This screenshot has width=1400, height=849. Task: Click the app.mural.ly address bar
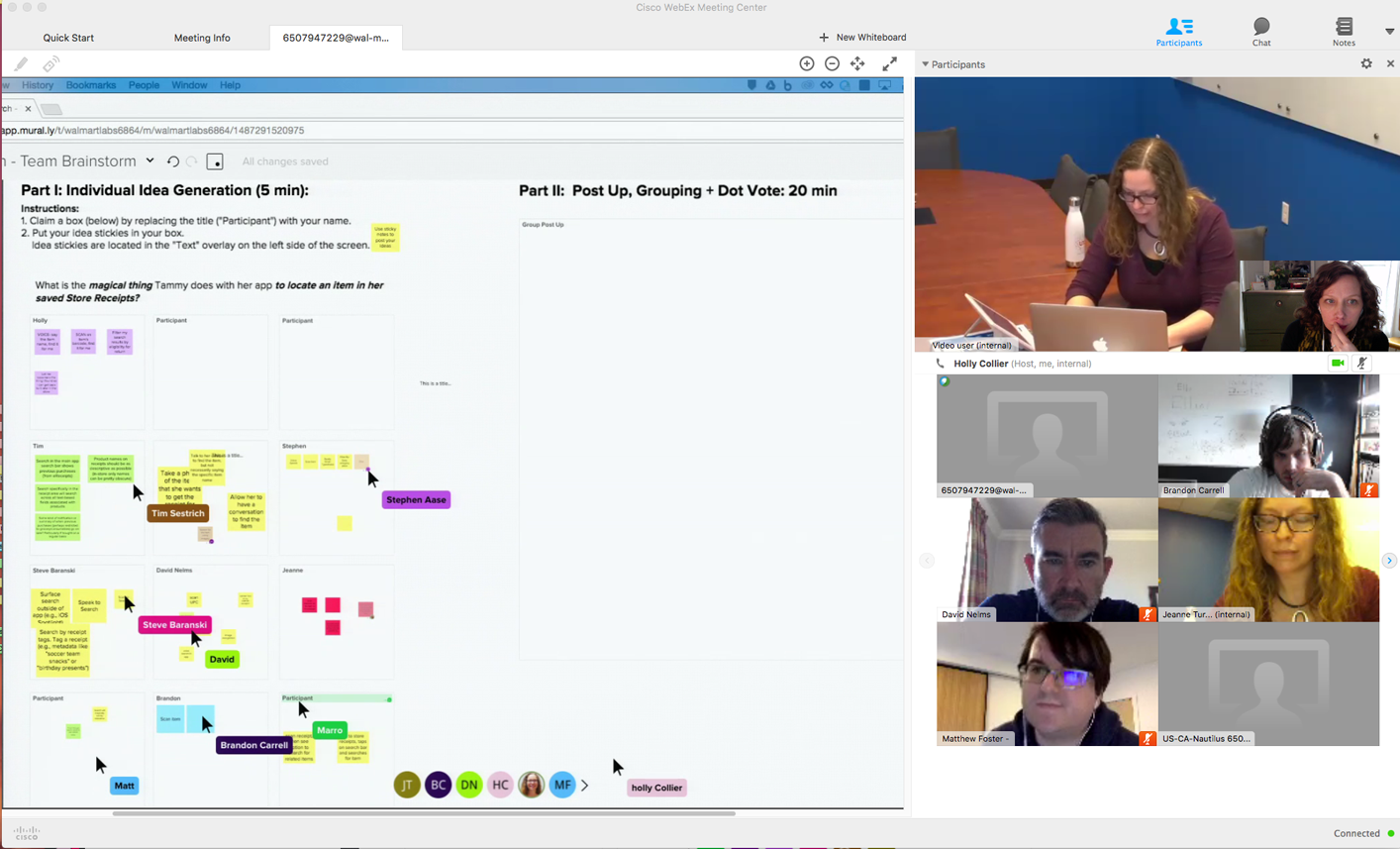click(451, 131)
